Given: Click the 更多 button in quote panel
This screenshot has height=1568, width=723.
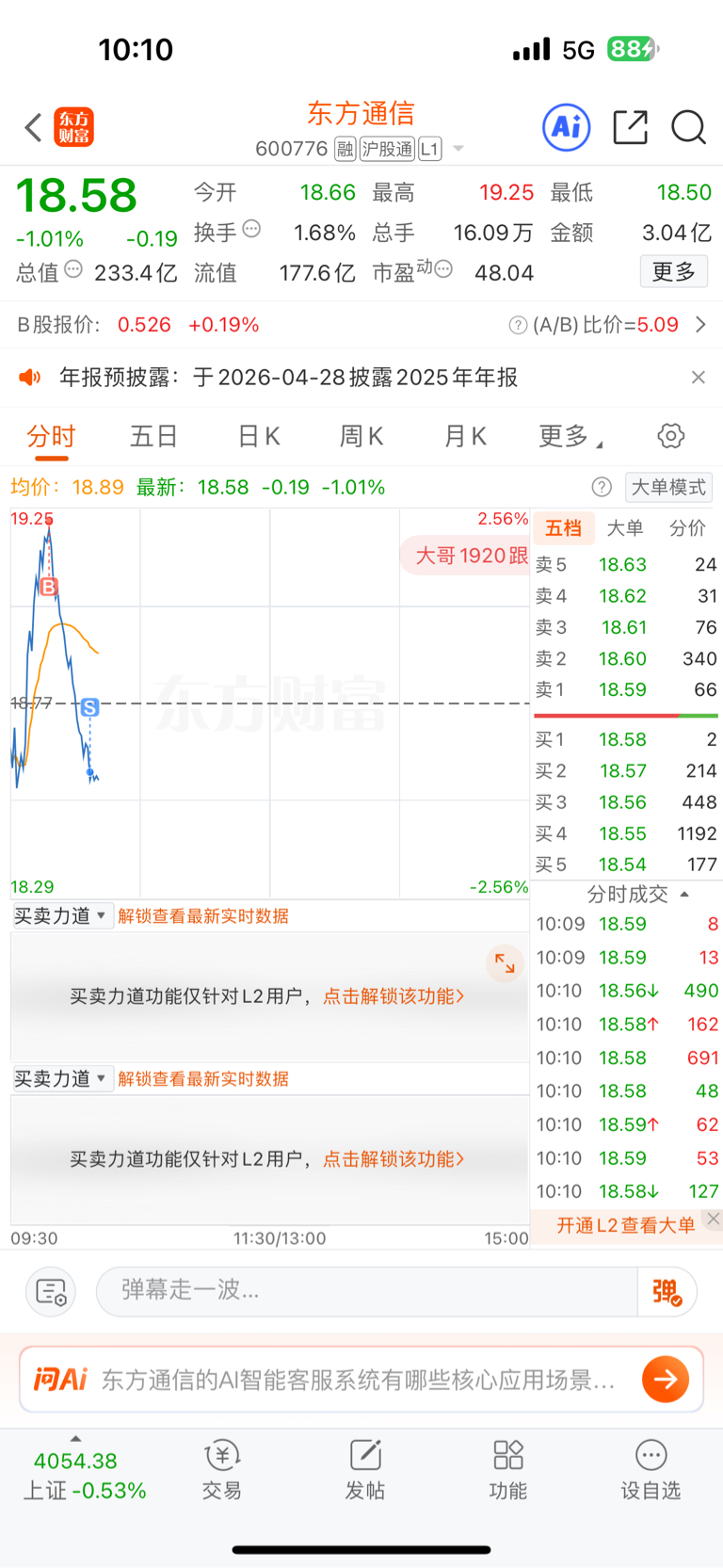Looking at the screenshot, I should pyautogui.click(x=674, y=271).
